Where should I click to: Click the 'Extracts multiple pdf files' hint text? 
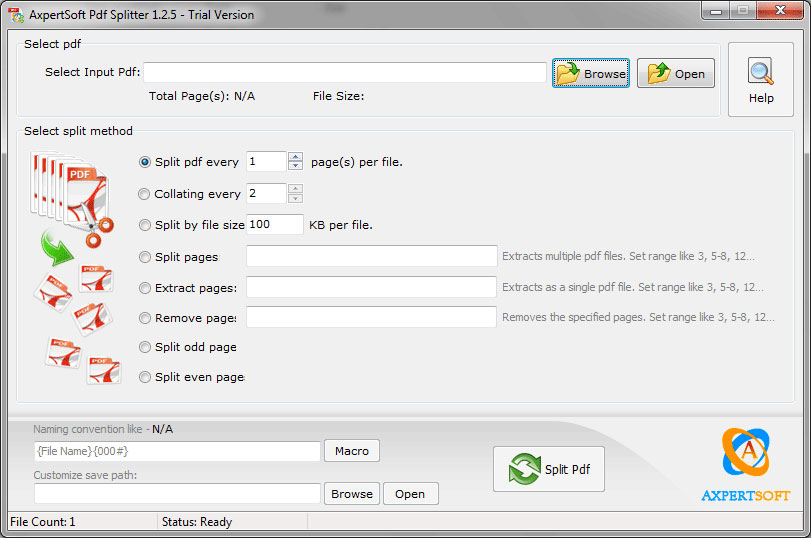tap(628, 256)
